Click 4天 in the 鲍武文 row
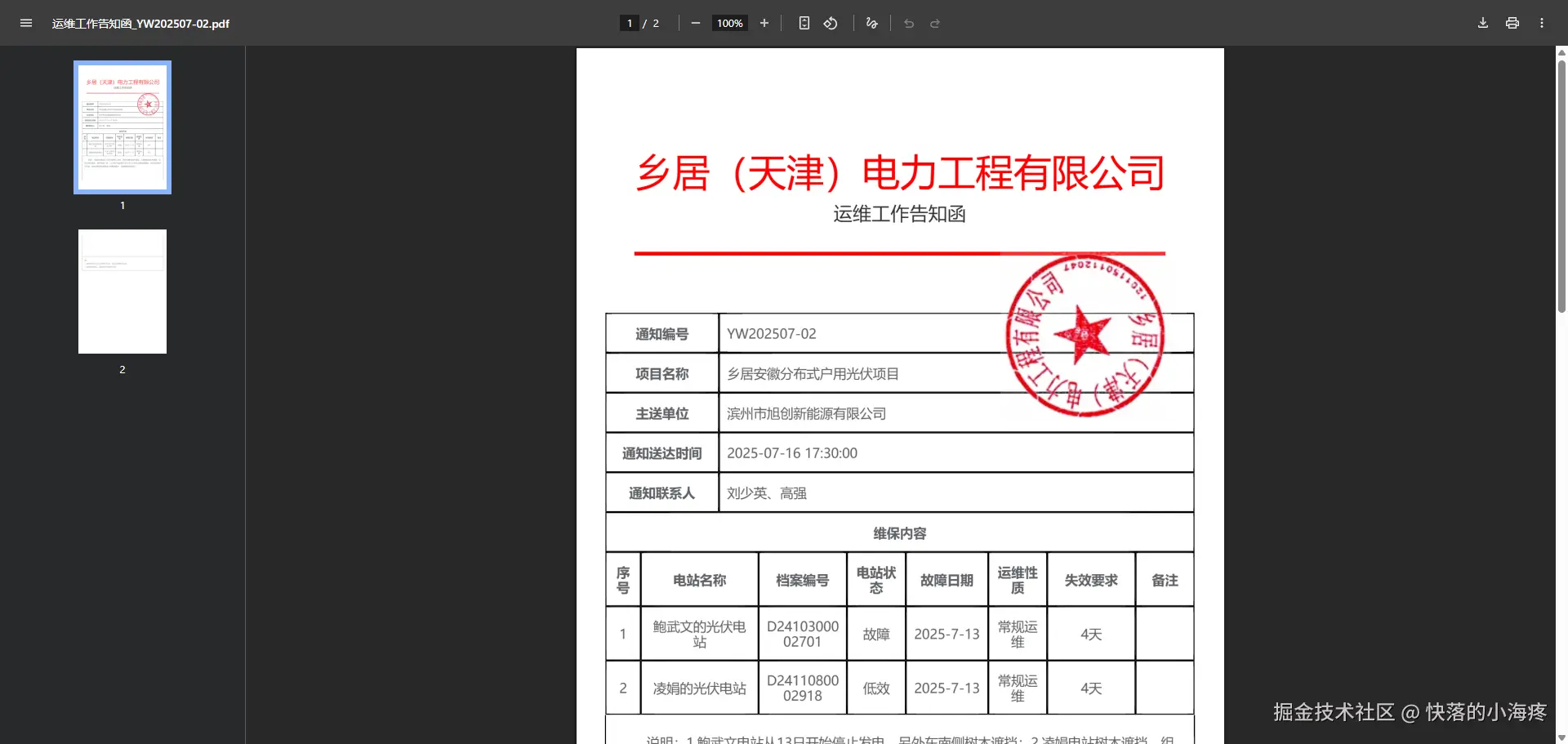The width and height of the screenshot is (1568, 744). click(x=1091, y=634)
